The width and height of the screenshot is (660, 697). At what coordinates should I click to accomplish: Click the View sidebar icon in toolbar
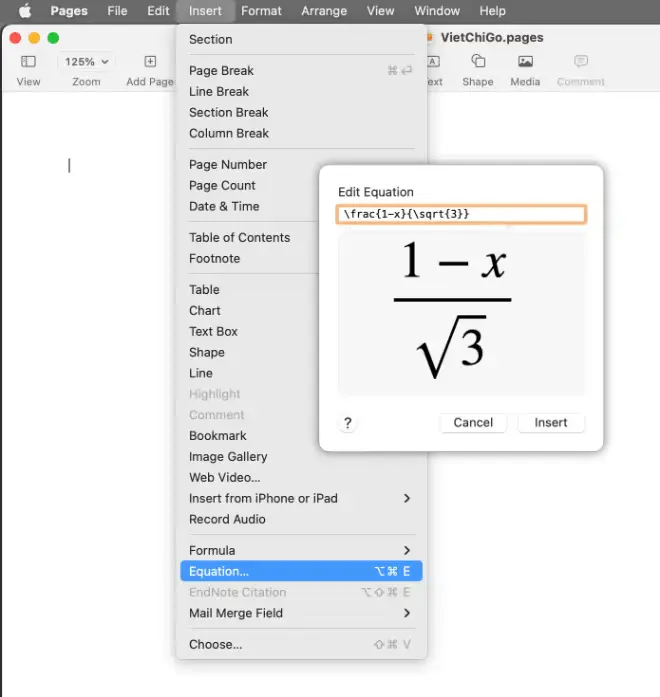28,62
